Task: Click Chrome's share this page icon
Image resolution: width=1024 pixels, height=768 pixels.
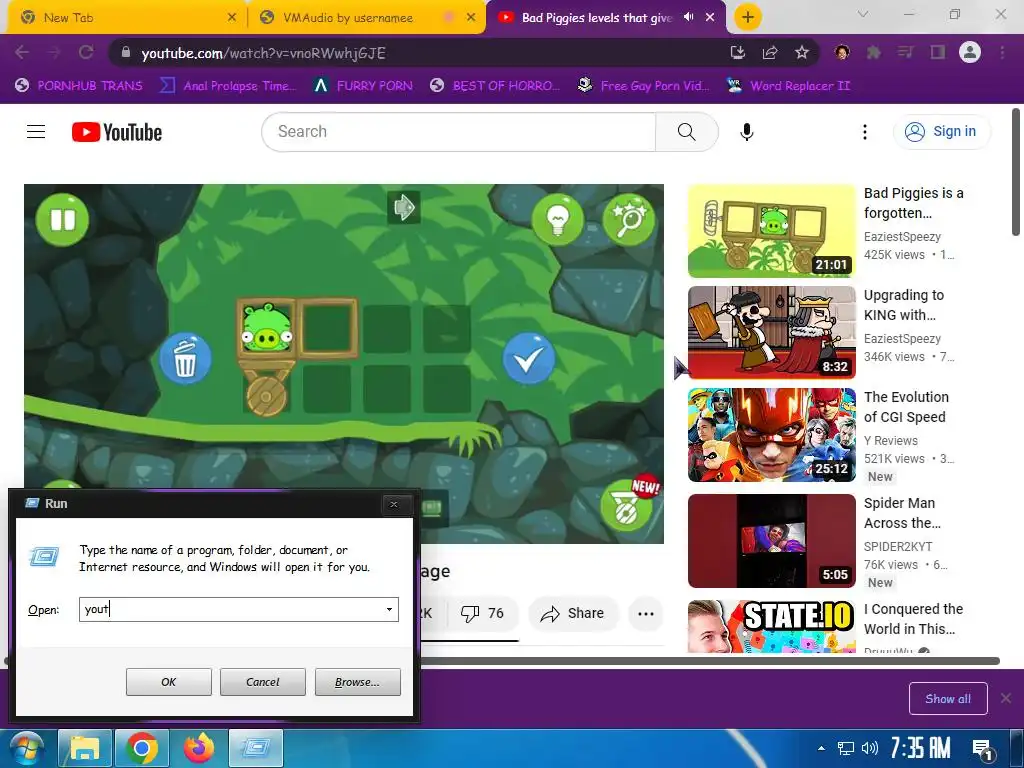Action: click(x=770, y=52)
